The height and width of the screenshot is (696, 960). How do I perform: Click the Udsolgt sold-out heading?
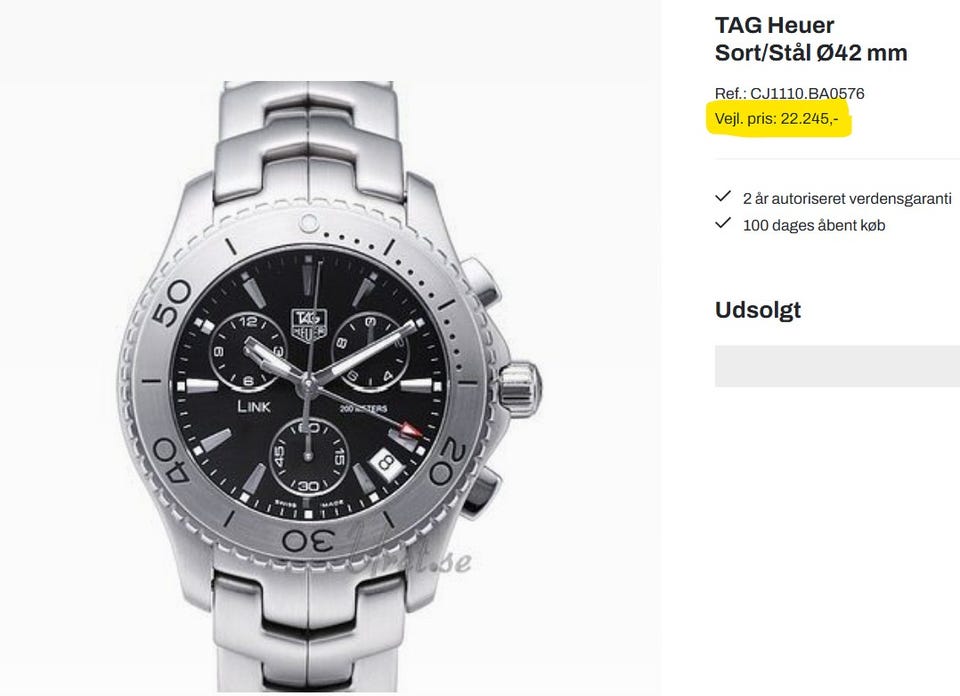click(x=758, y=310)
